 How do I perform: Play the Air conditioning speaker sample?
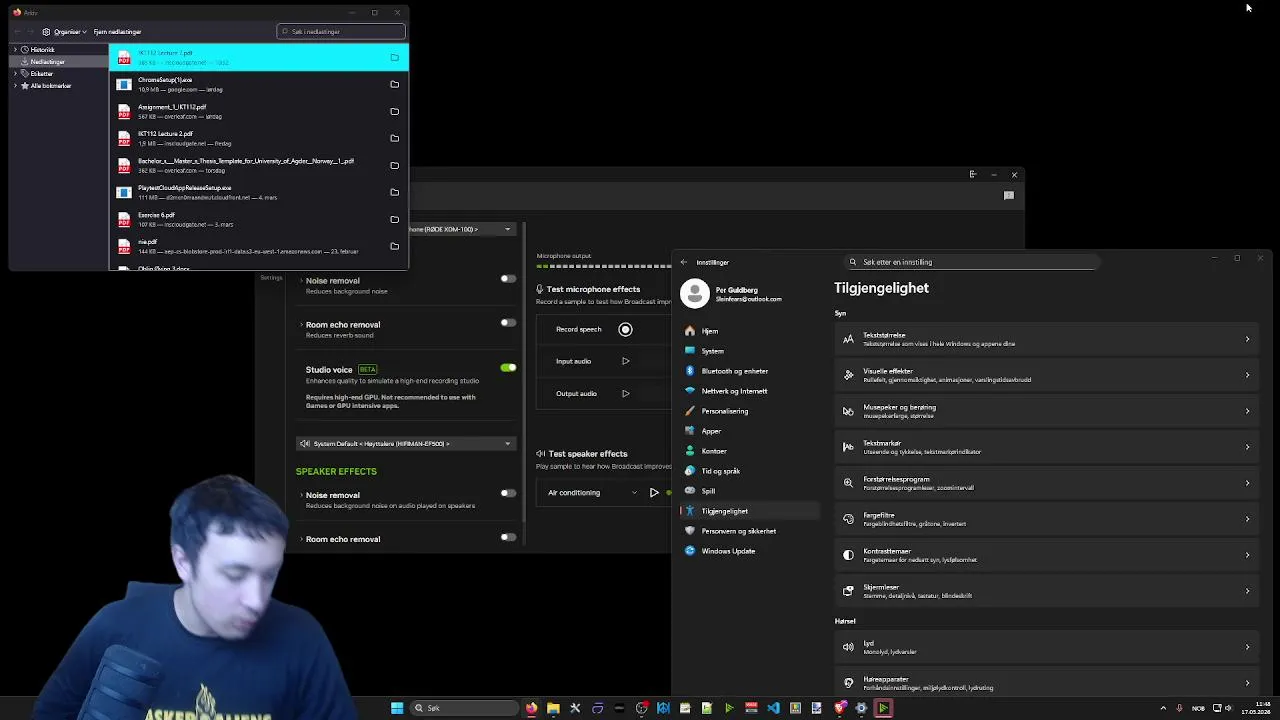[x=654, y=492]
